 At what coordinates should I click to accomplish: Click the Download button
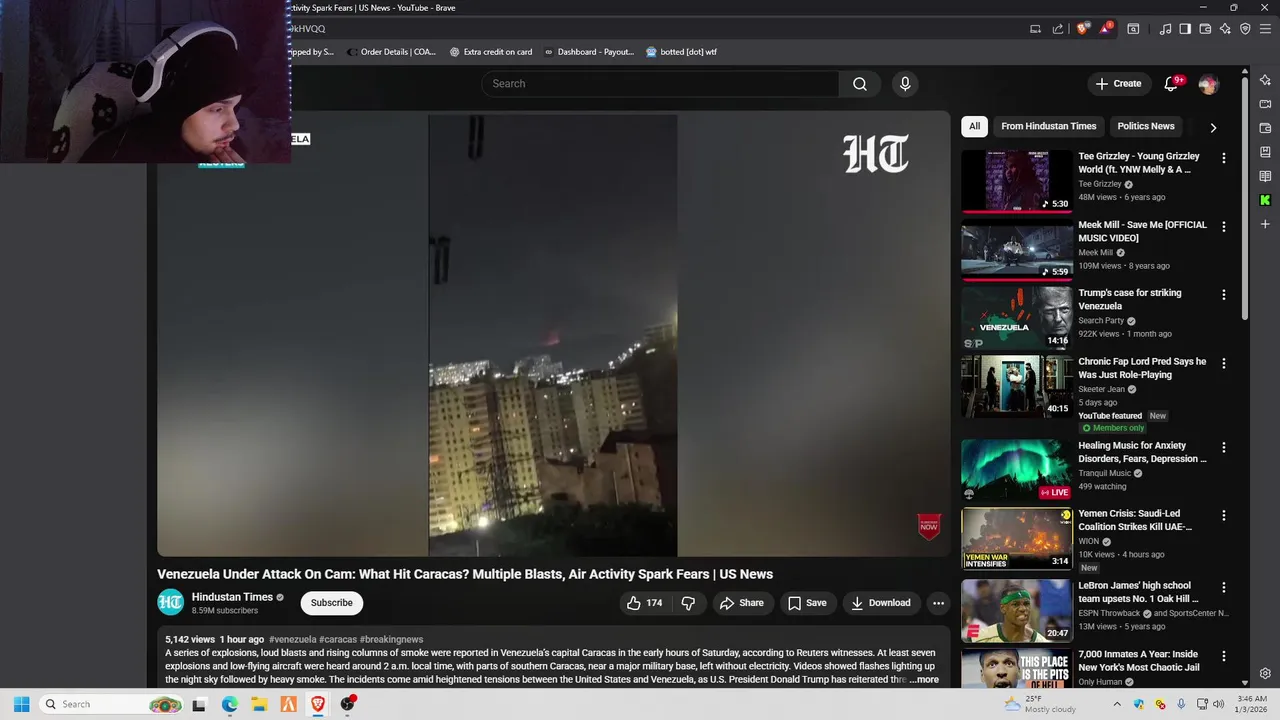(880, 603)
